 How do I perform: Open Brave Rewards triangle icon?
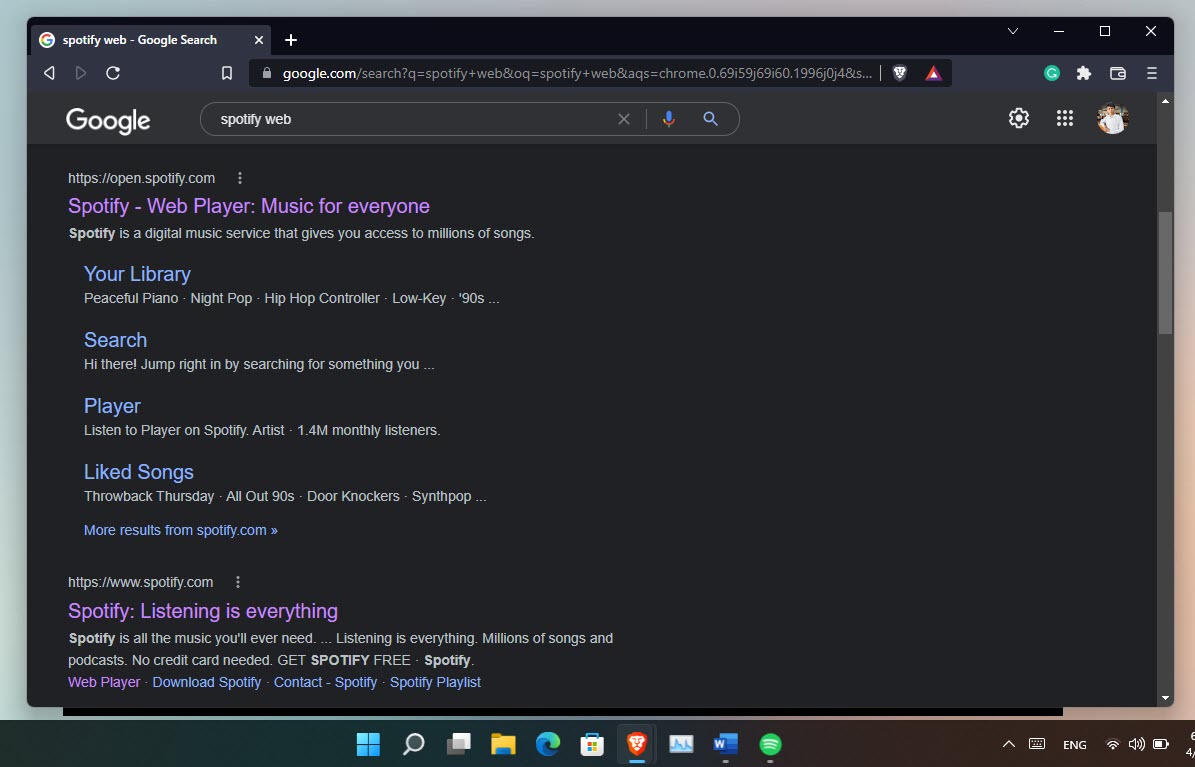(934, 73)
